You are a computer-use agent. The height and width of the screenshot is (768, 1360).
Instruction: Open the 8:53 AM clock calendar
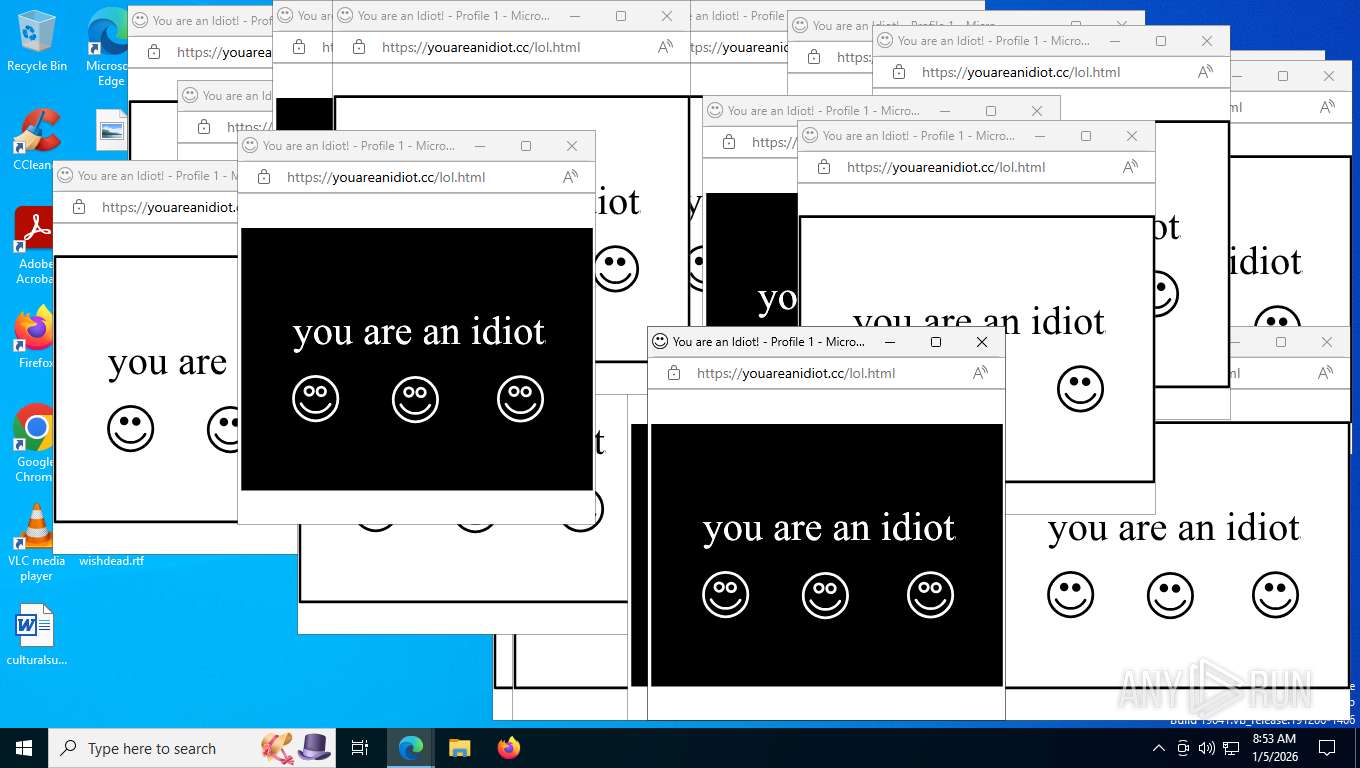coord(1274,748)
